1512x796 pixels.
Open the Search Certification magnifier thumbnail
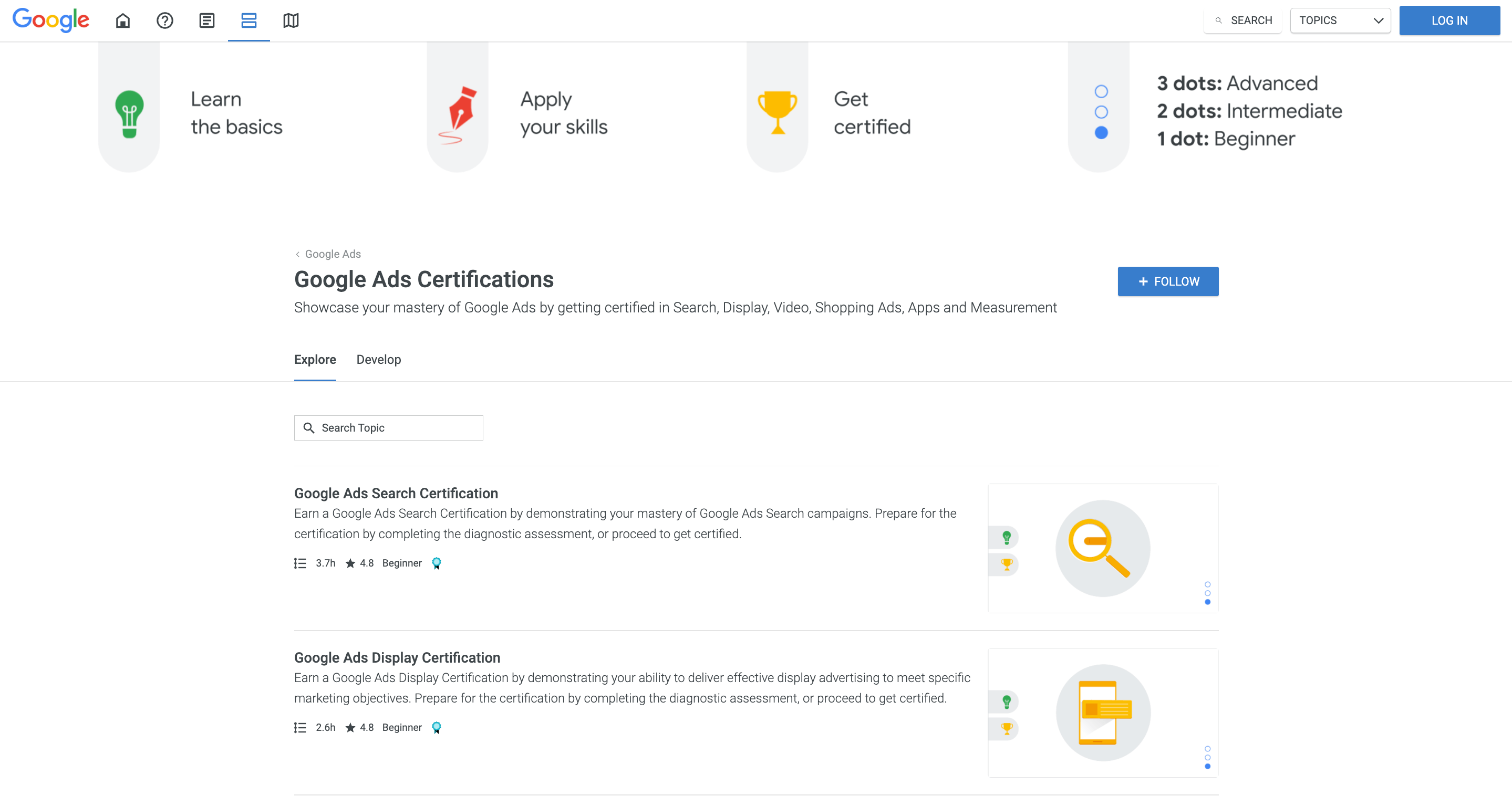coord(1103,549)
